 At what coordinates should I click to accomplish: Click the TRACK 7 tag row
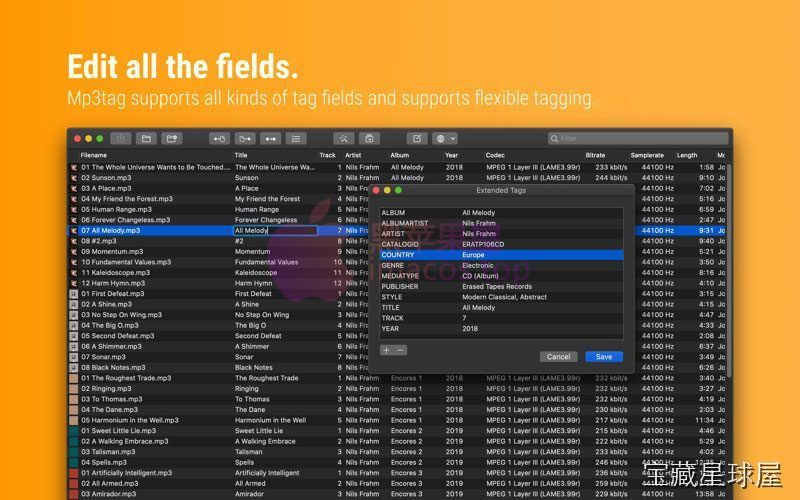[501, 318]
